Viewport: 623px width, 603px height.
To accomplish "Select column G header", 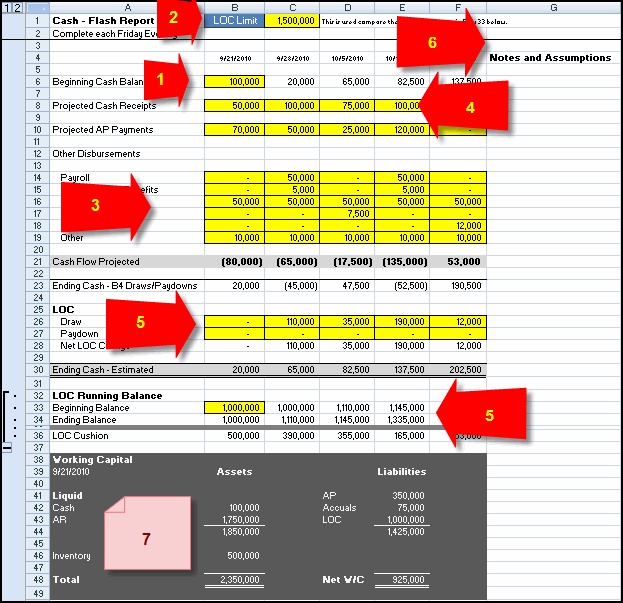I will [552, 7].
